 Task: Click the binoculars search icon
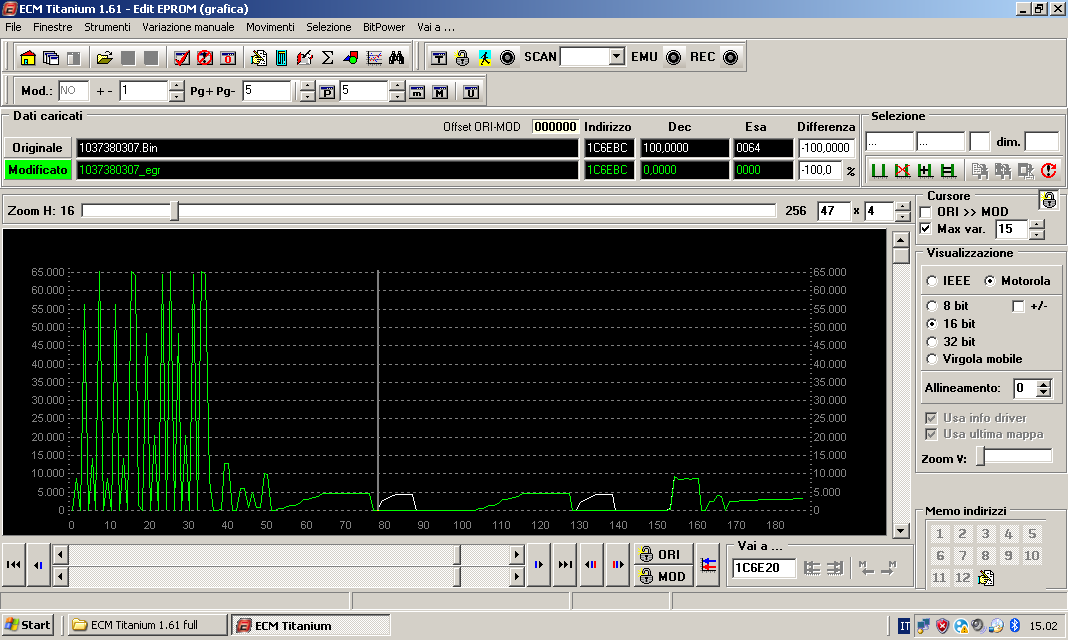tap(396, 58)
